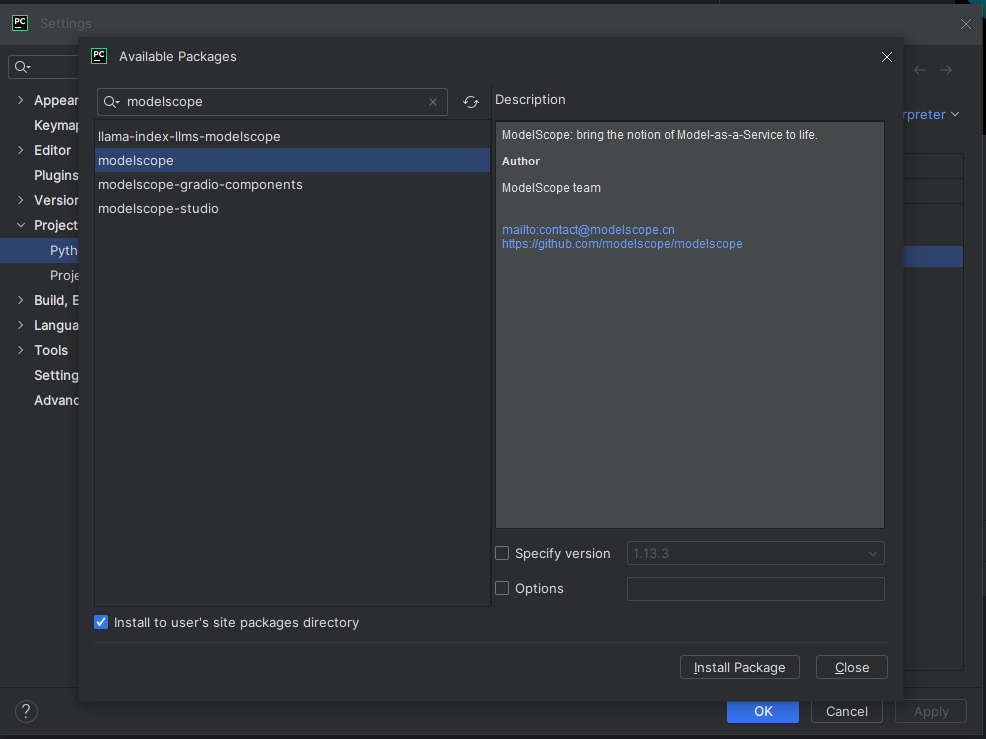This screenshot has height=739, width=986.
Task: Enable the Options checkbox
Action: [x=502, y=588]
